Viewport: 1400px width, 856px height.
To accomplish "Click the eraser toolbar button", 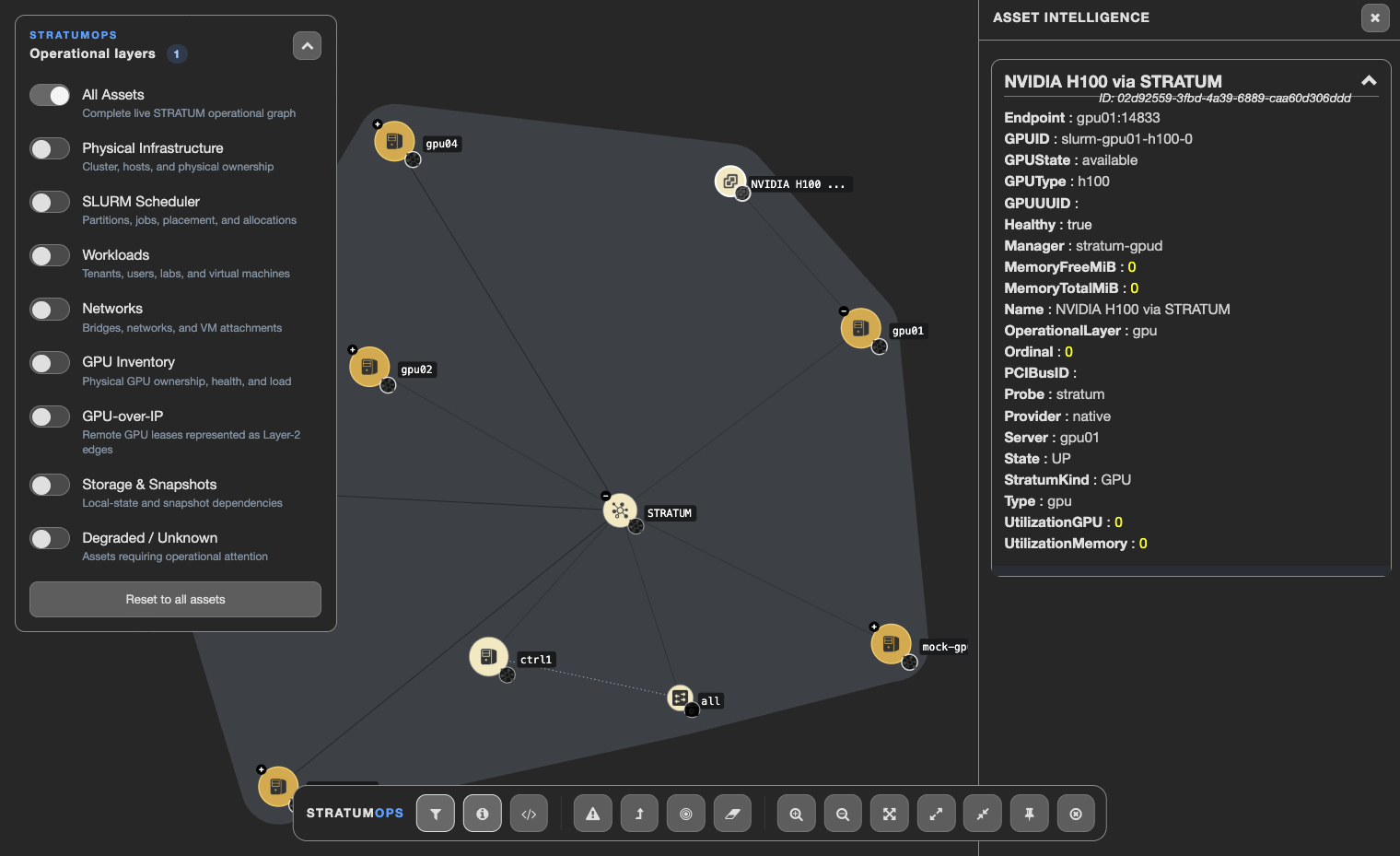I will pos(732,814).
